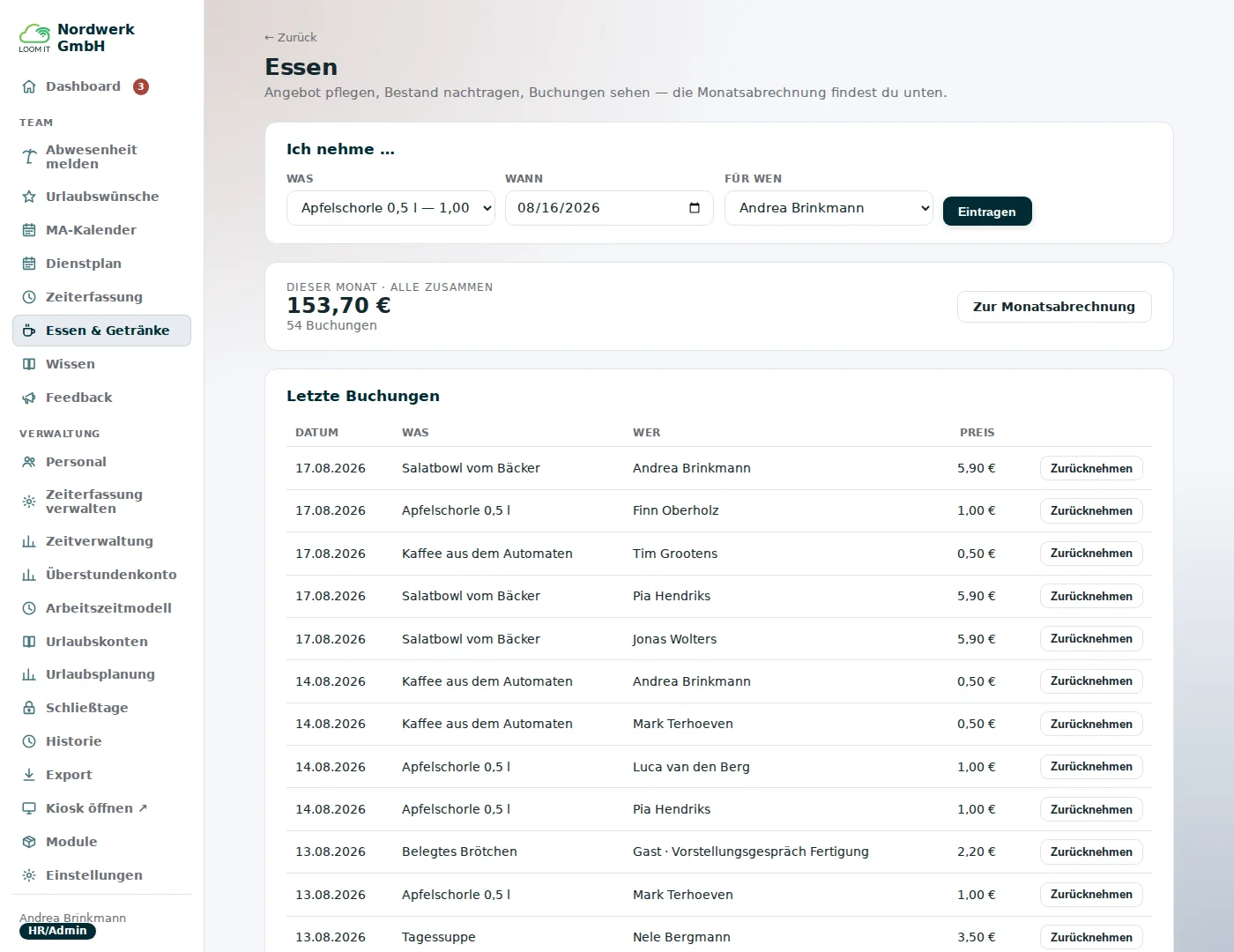Open the calendar picker in the Wann field
Viewport: 1234px width, 952px height.
coord(695,208)
